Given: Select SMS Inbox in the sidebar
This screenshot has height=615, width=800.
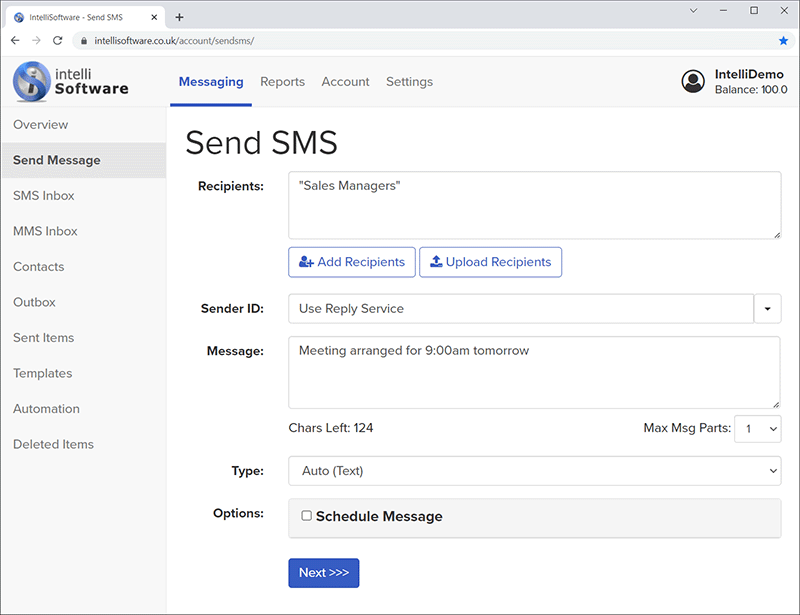Looking at the screenshot, I should [43, 195].
